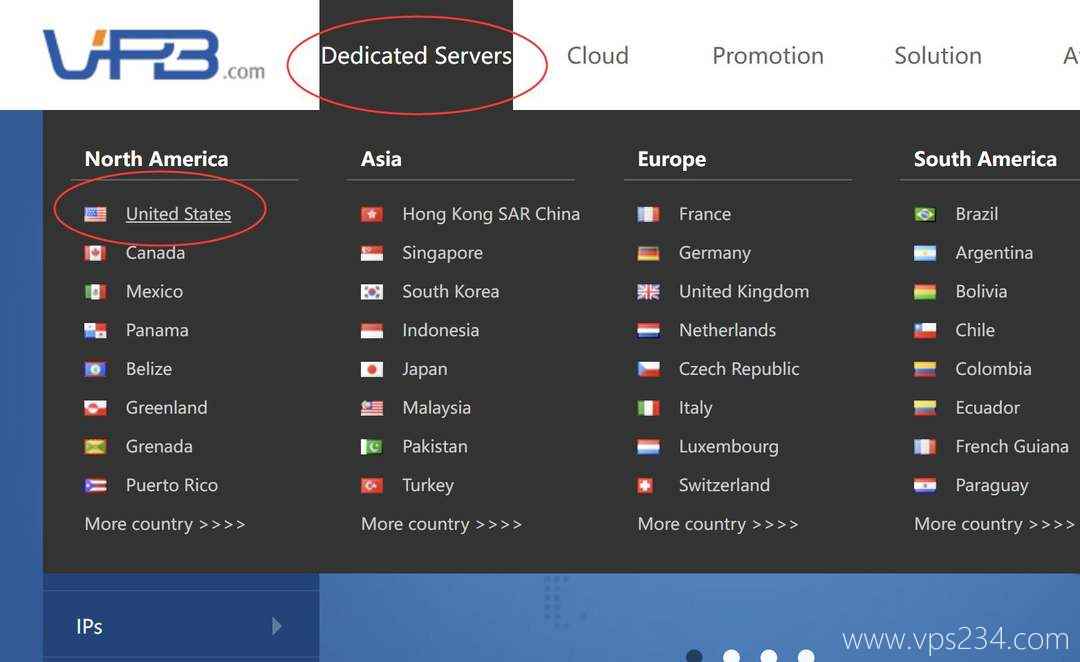Open the Dedicated Servers menu

pos(416,56)
